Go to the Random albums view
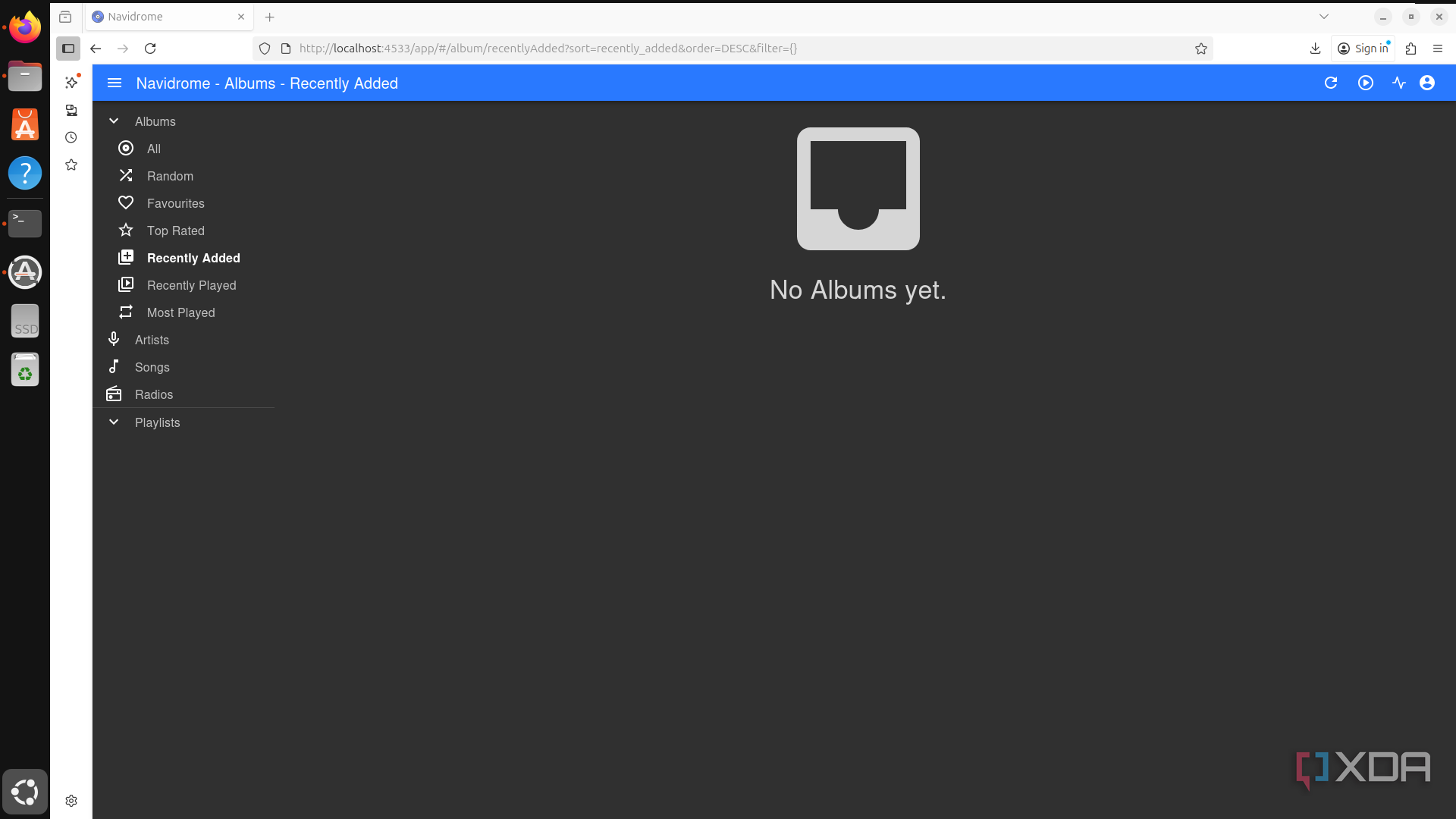This screenshot has width=1456, height=819. (x=170, y=176)
